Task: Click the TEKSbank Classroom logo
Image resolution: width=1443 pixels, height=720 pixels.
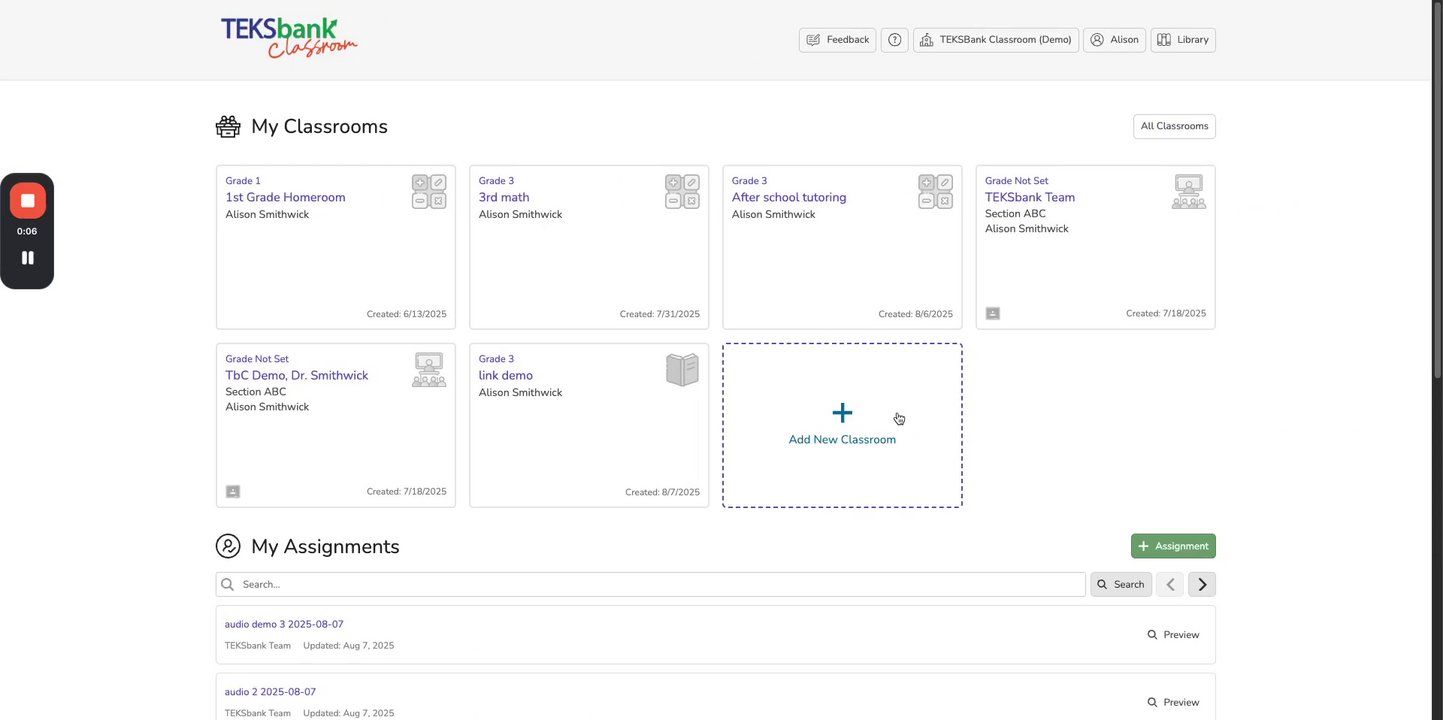Action: coord(288,38)
